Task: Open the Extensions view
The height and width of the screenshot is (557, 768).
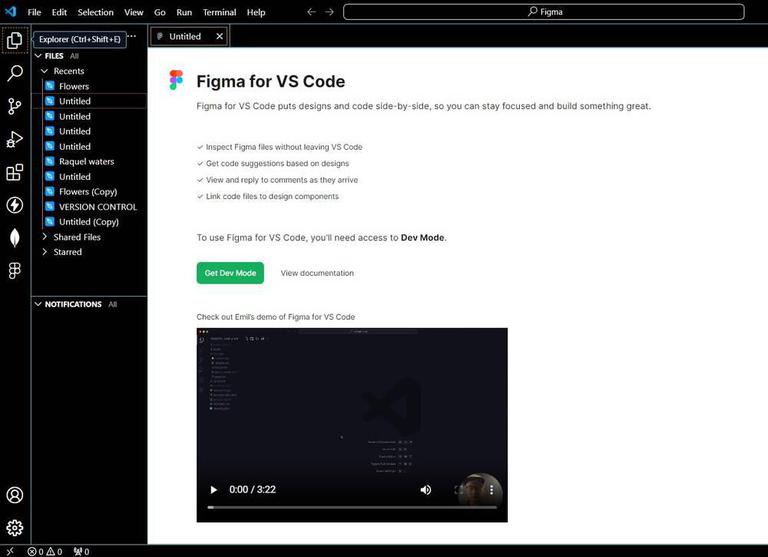Action: [x=15, y=172]
